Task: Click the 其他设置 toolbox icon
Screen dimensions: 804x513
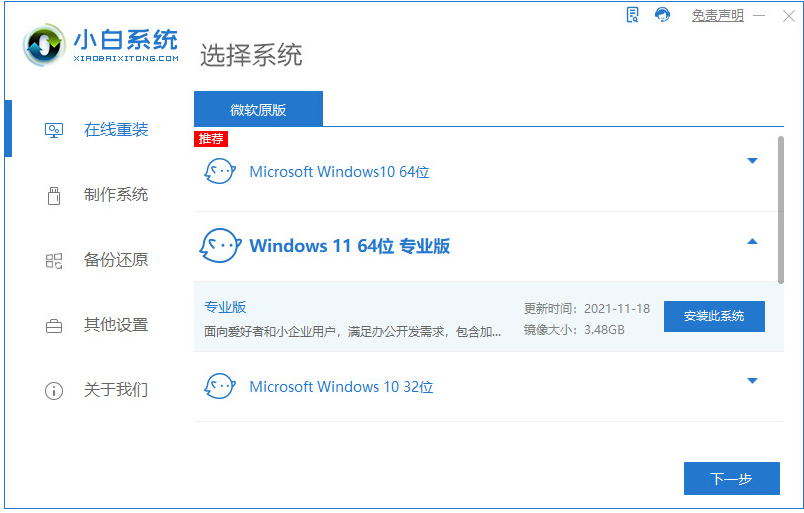Action: 54,326
